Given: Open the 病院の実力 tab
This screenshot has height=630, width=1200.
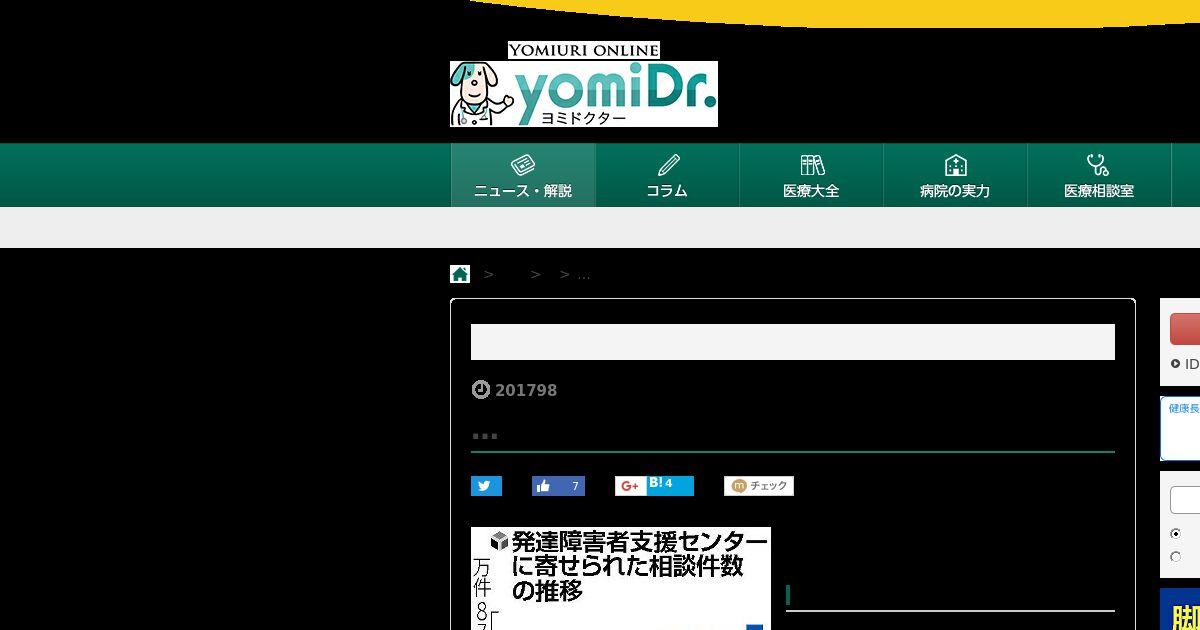Looking at the screenshot, I should 955,175.
